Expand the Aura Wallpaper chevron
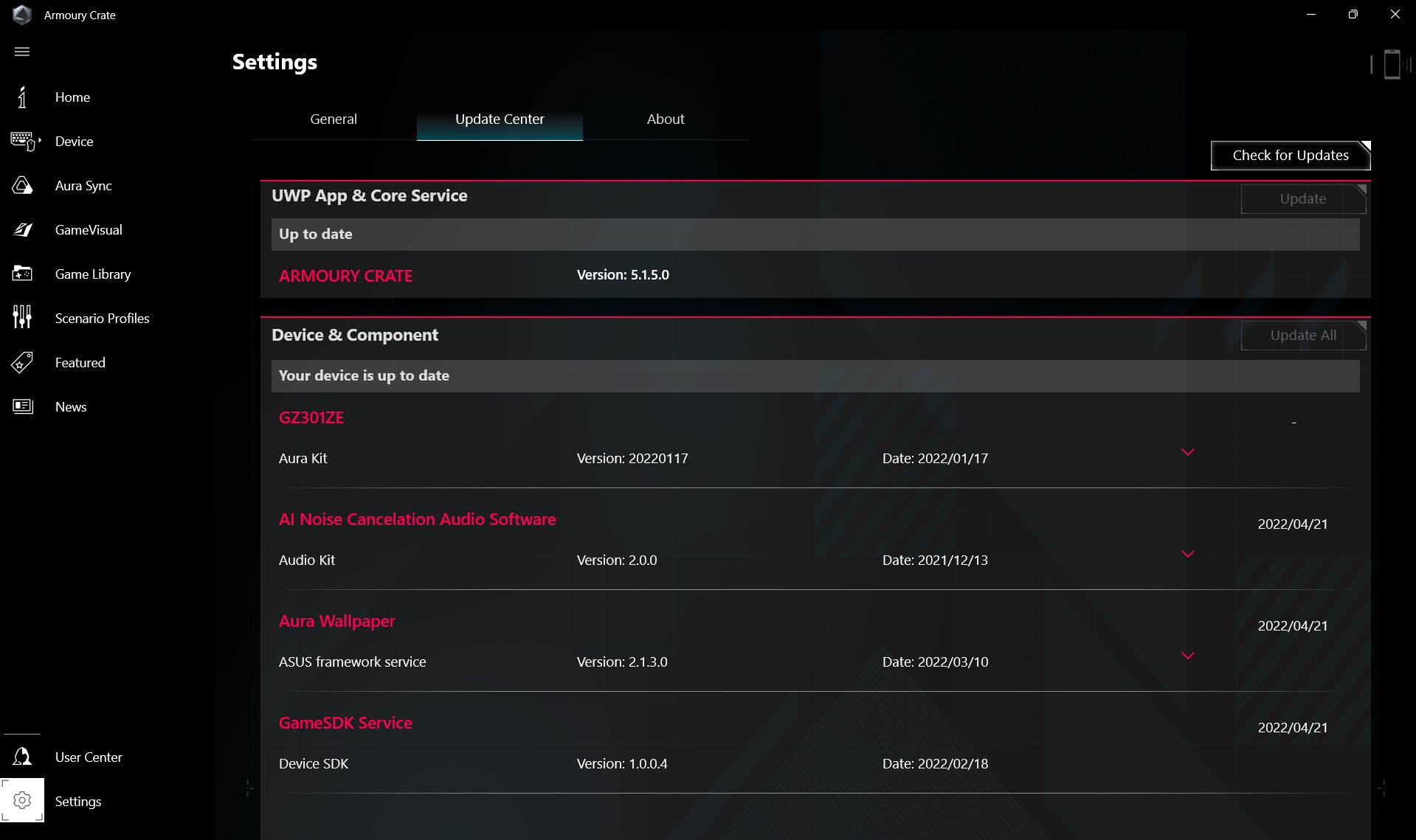1416x840 pixels. (x=1187, y=656)
